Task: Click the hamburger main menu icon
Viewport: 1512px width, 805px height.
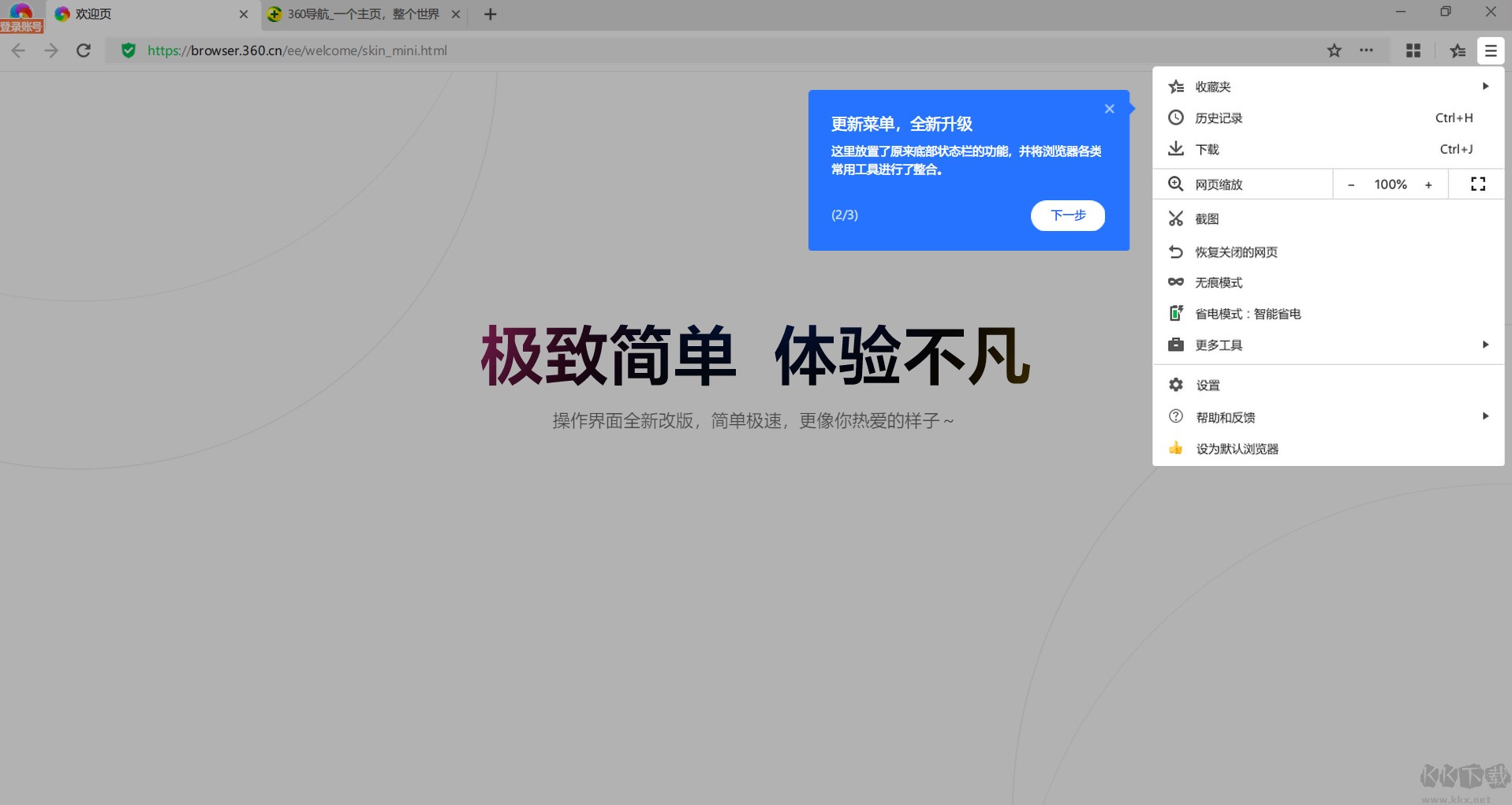Action: pyautogui.click(x=1490, y=50)
